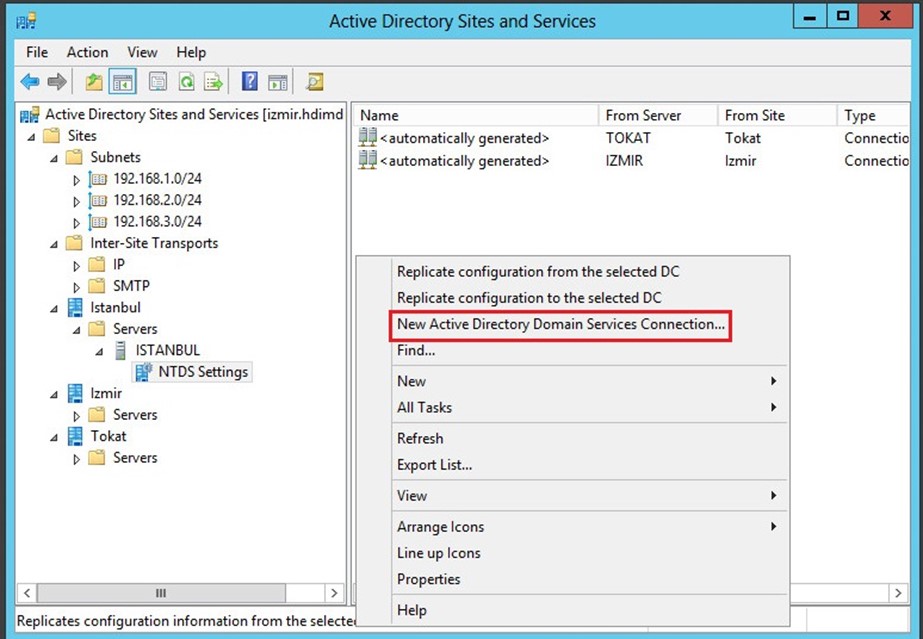Click the Istanbul site building icon
The width and height of the screenshot is (923, 639).
pyautogui.click(x=75, y=307)
